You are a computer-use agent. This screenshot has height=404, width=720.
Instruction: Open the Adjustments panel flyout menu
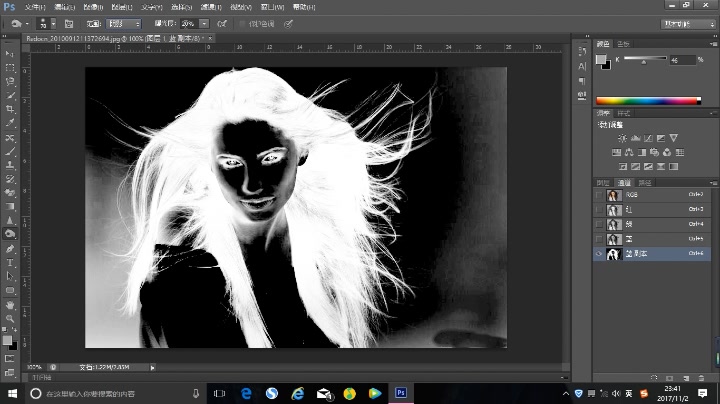pyautogui.click(x=713, y=113)
